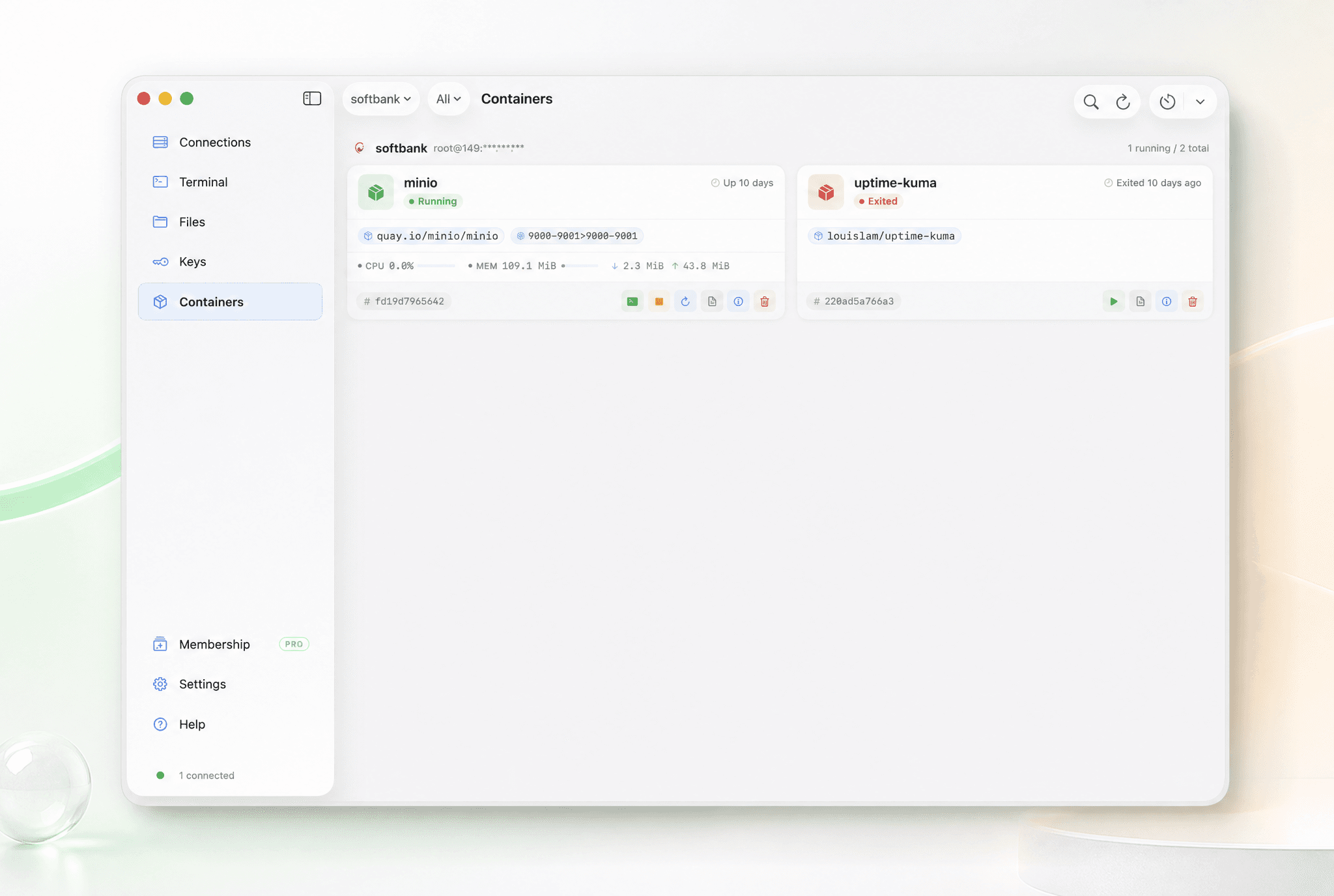
Task: Open Settings in the sidebar
Action: click(x=230, y=684)
